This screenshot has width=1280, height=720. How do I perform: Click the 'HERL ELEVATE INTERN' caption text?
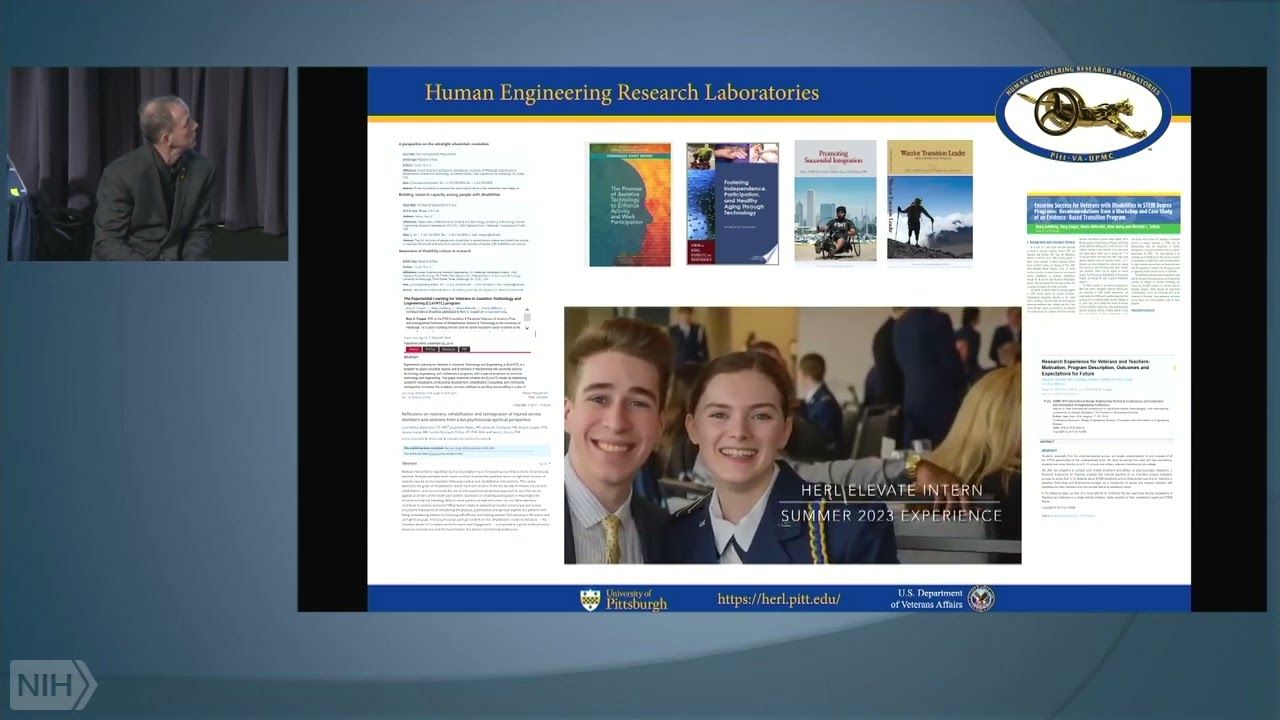click(892, 491)
